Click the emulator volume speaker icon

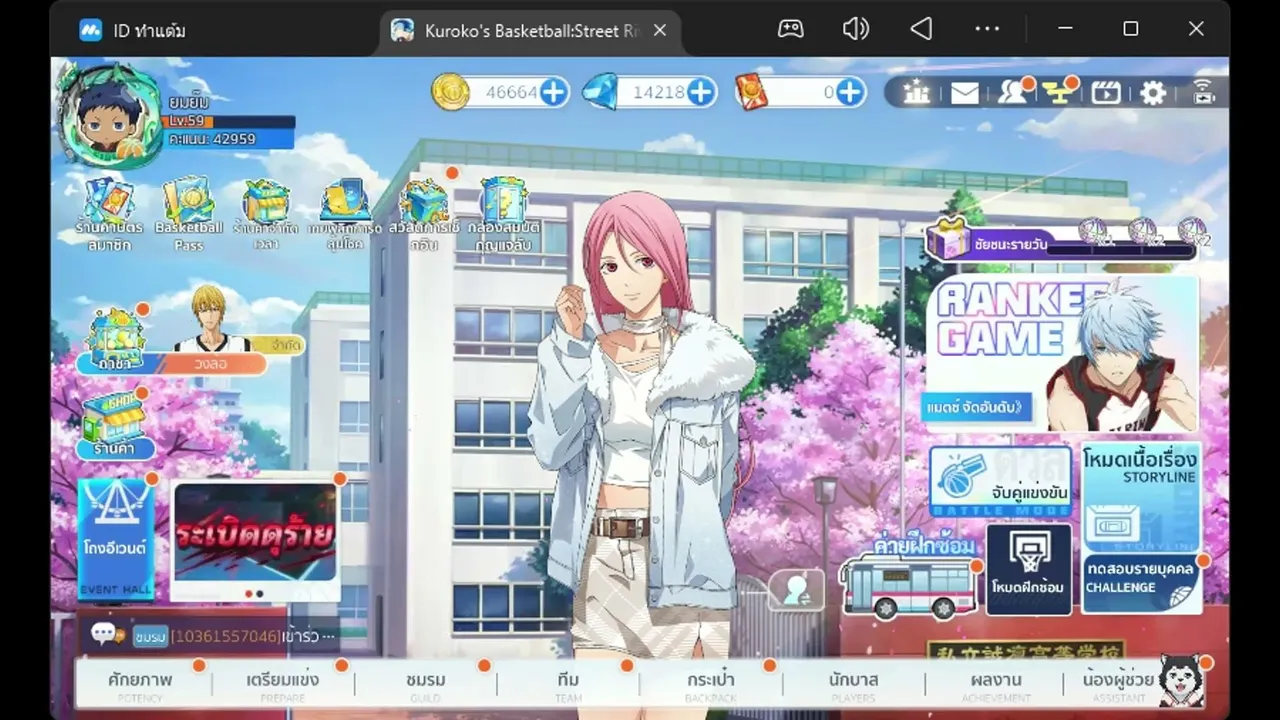[855, 29]
